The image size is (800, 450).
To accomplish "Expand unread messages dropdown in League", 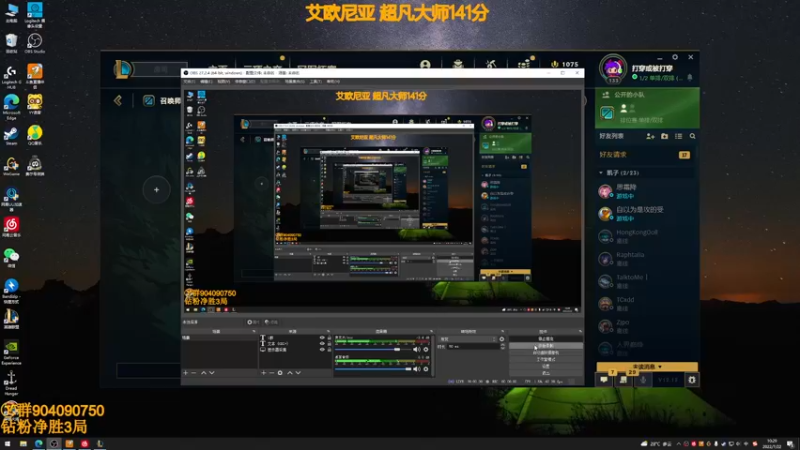I will coord(647,367).
